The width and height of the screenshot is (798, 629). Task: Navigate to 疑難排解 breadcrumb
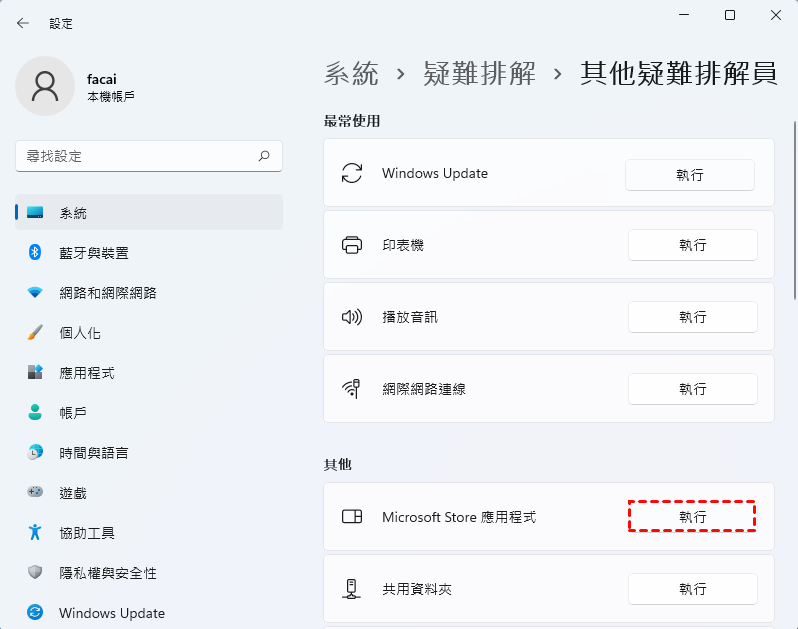[x=479, y=74]
